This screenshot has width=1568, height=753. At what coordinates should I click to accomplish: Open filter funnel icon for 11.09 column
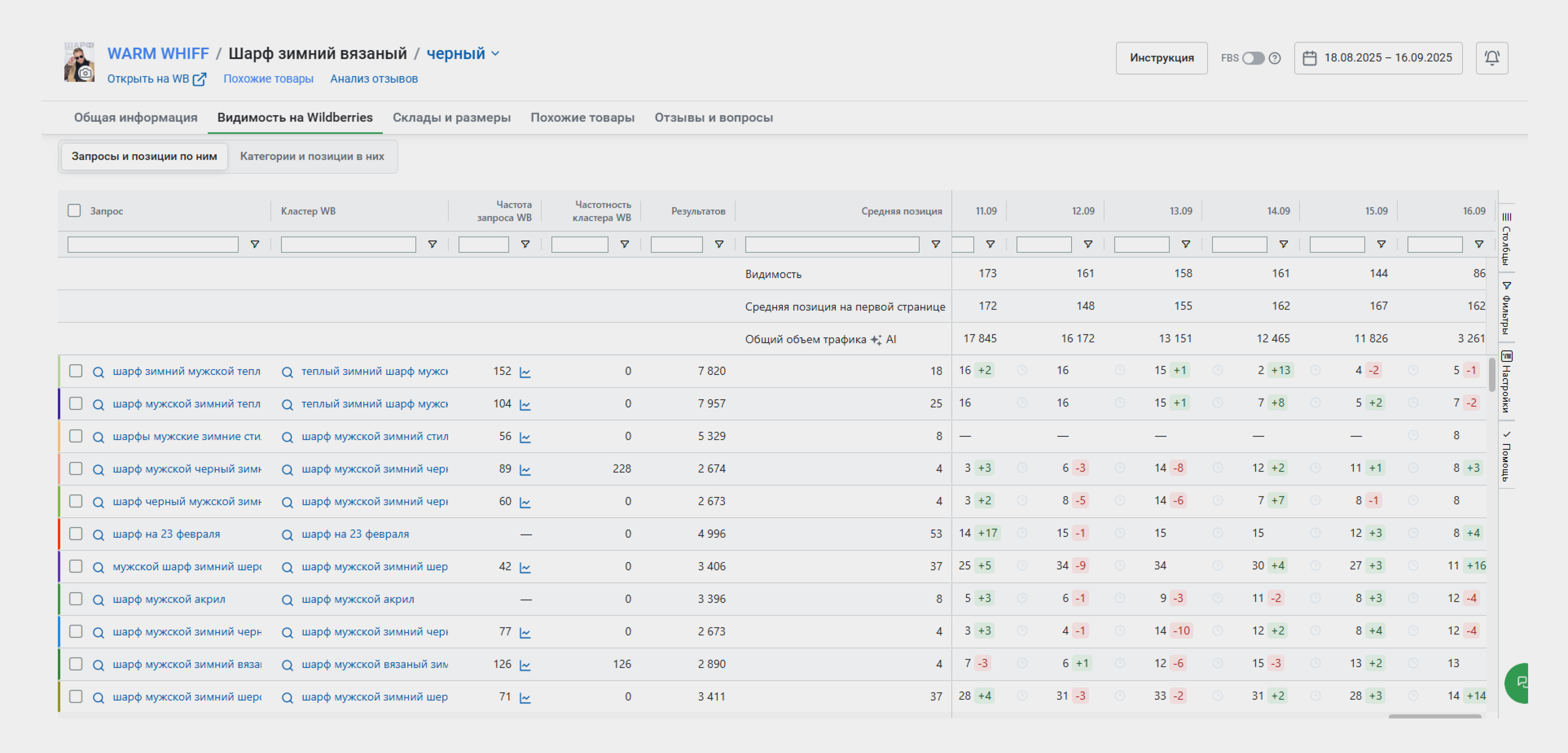point(990,244)
